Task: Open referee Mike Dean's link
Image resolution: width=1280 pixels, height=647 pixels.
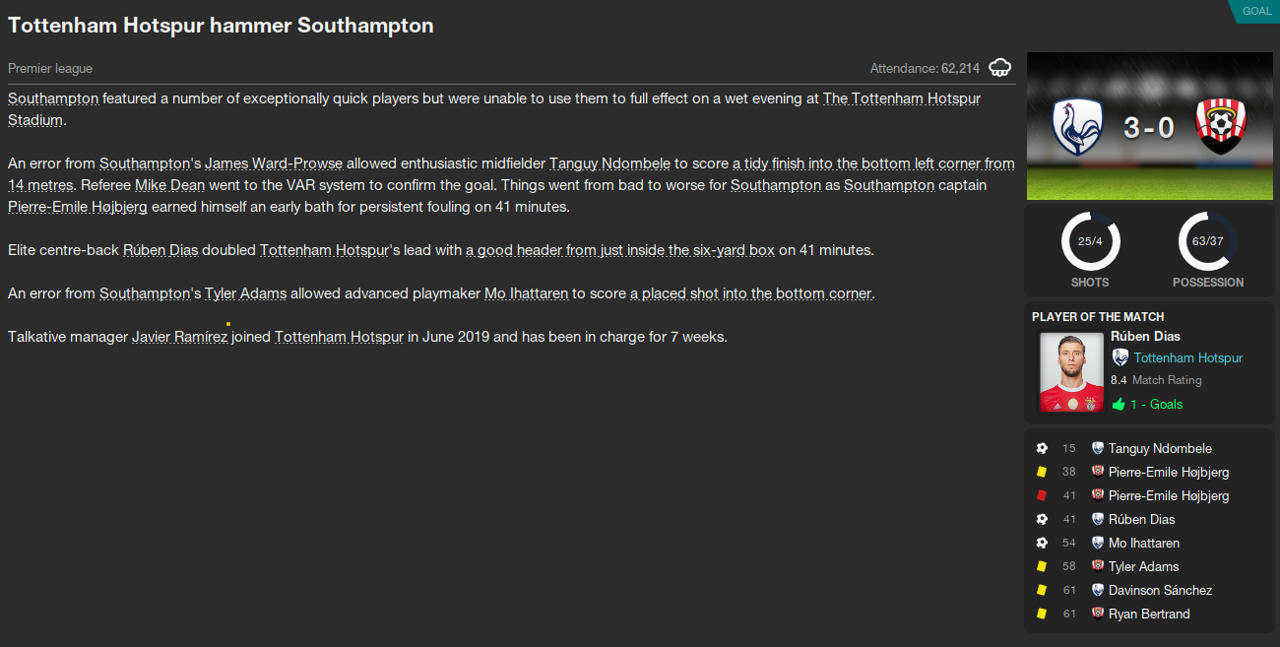Action: 170,186
